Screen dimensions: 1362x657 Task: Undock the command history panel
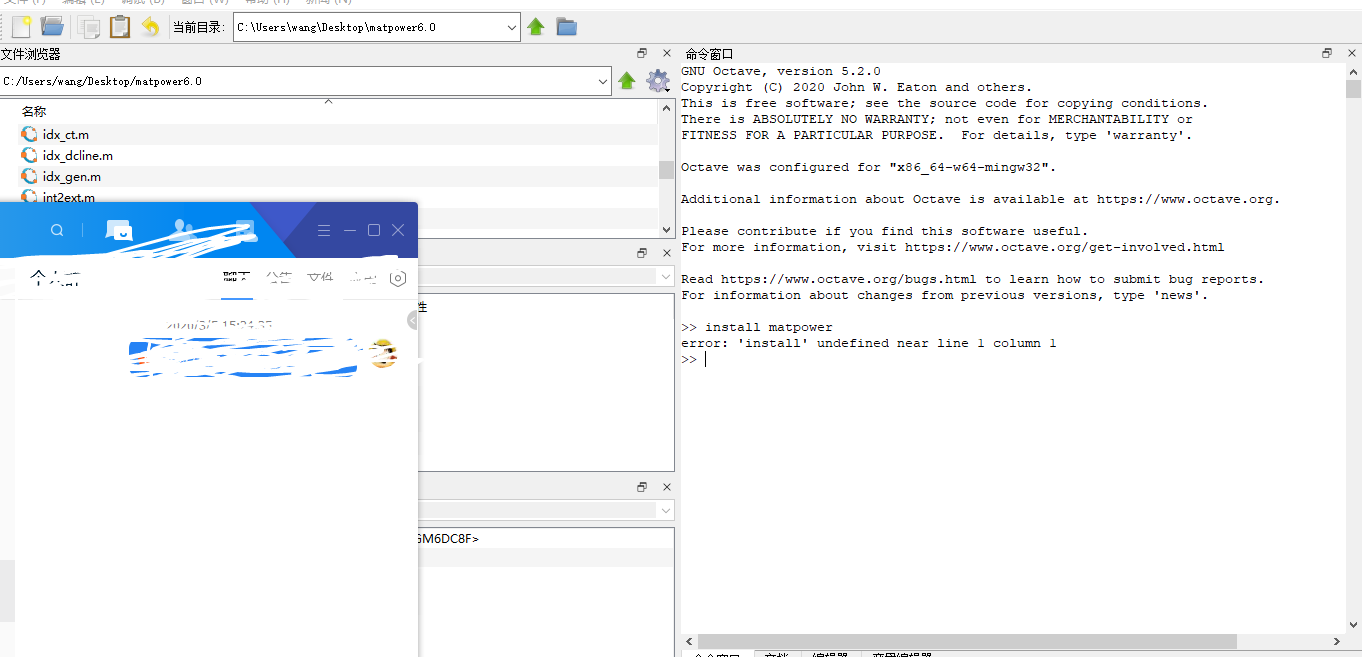tap(642, 487)
